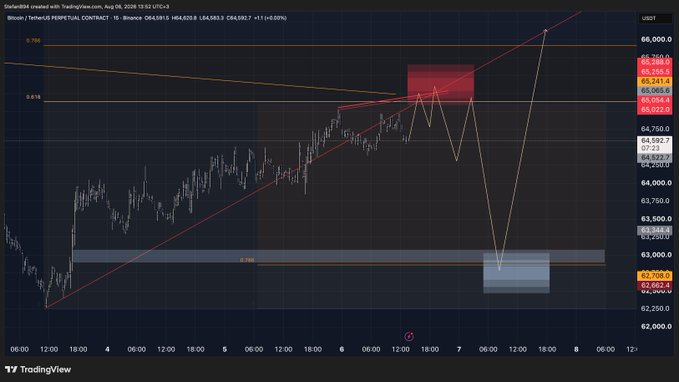Click the day 6 label on the time axis
Image resolution: width=679 pixels, height=382 pixels.
point(342,349)
